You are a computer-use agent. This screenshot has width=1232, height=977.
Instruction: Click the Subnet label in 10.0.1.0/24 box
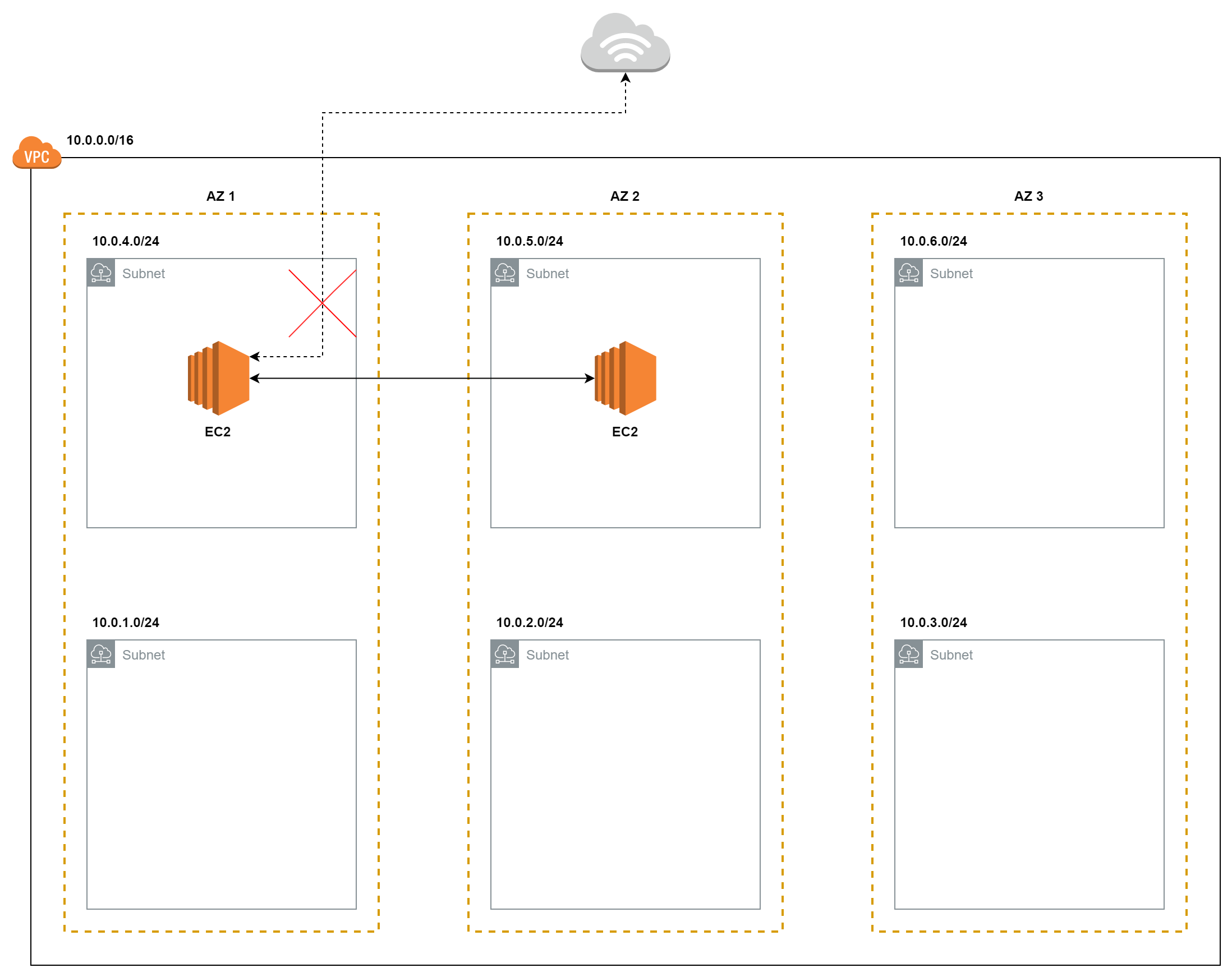(144, 655)
